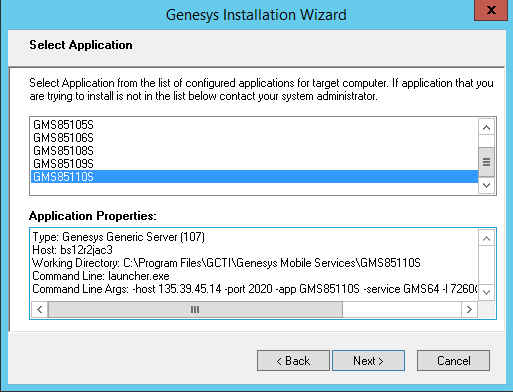Proceed using the Next button
This screenshot has width=513, height=392.
click(x=368, y=360)
